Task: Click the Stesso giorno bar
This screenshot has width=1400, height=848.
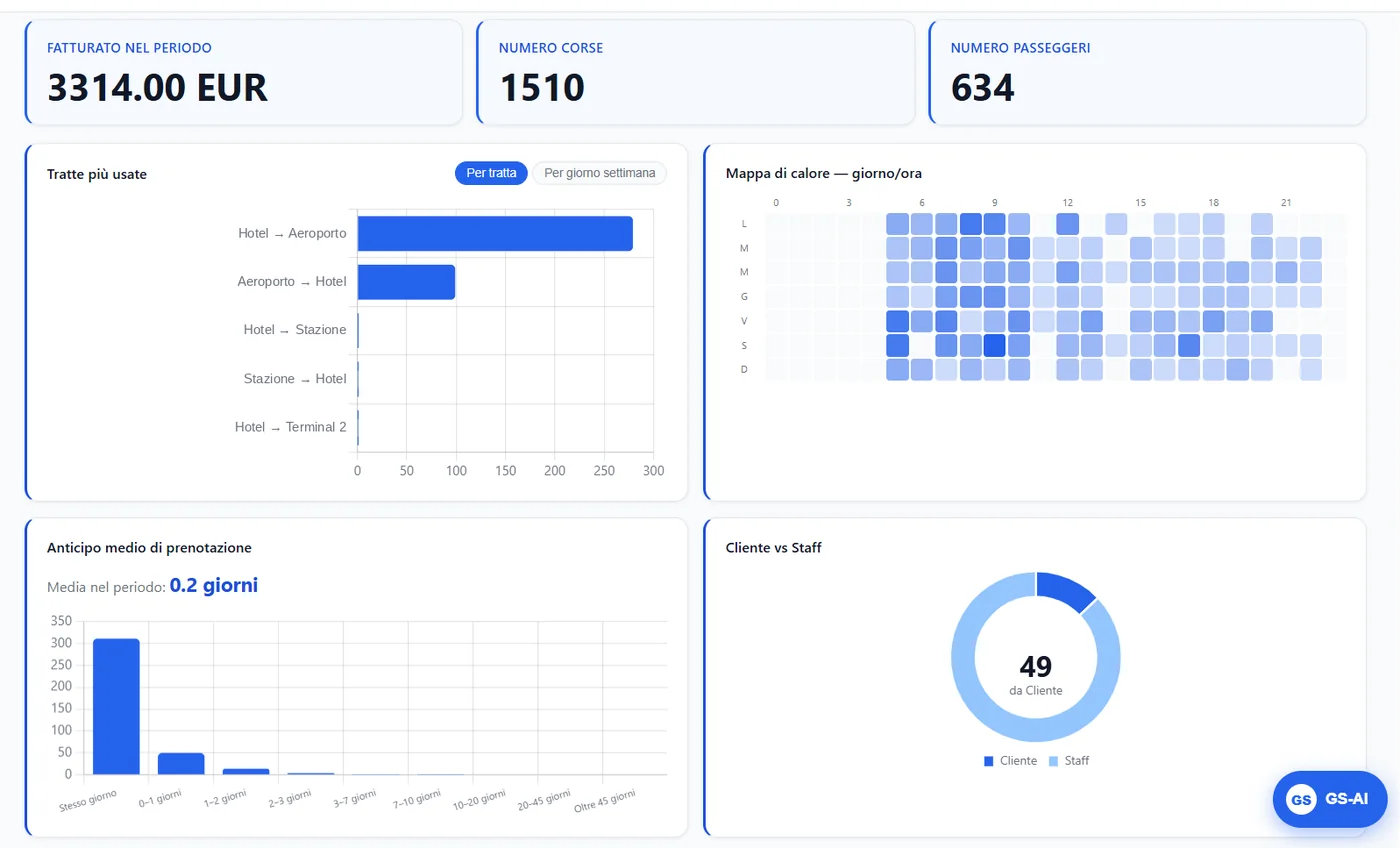Action: click(x=116, y=706)
